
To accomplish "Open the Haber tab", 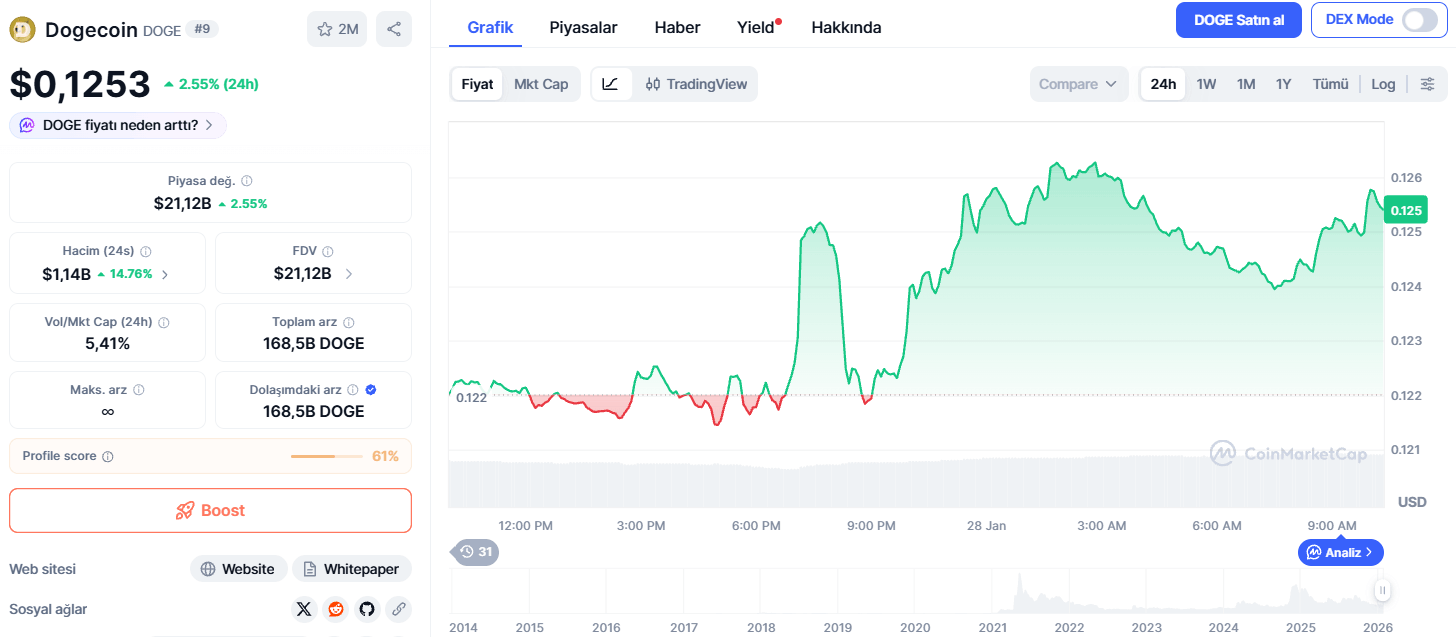I will click(x=677, y=27).
